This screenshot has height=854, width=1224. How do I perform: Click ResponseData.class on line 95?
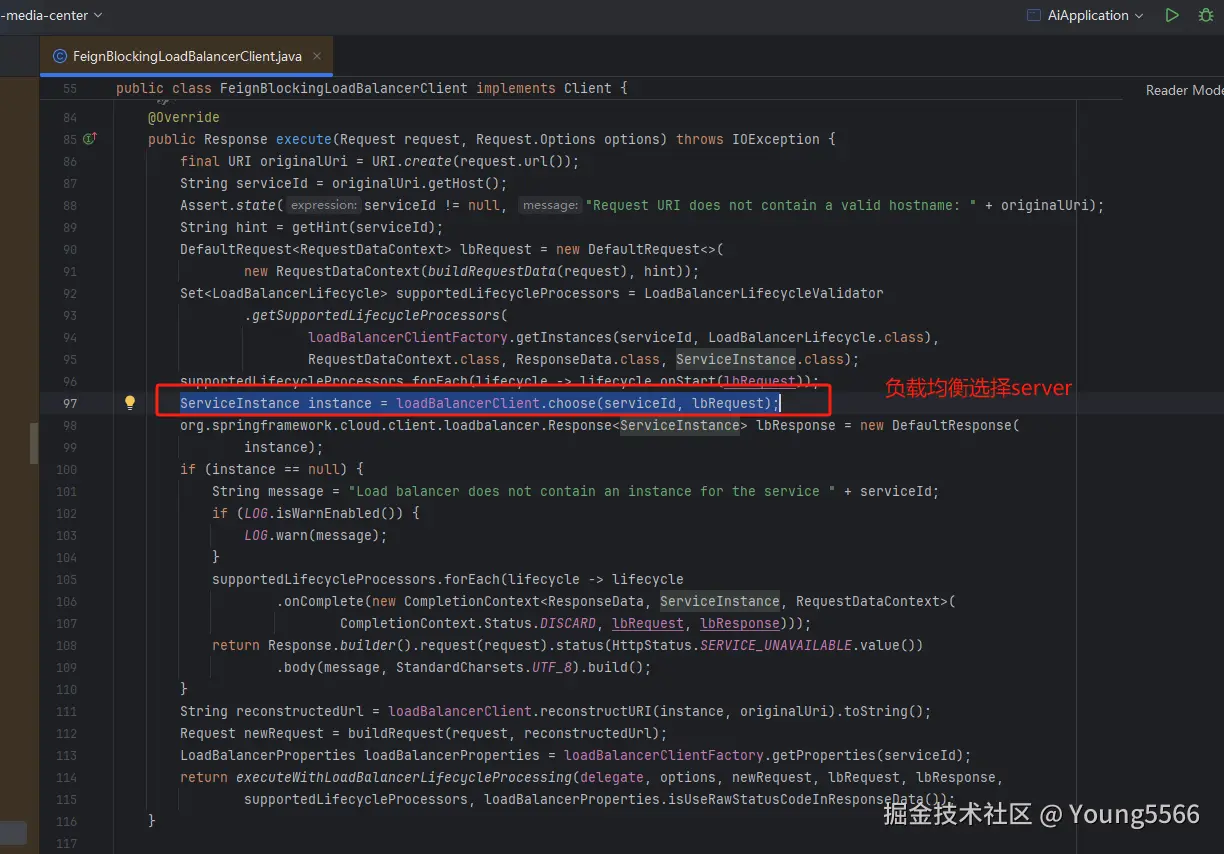click(x=588, y=359)
